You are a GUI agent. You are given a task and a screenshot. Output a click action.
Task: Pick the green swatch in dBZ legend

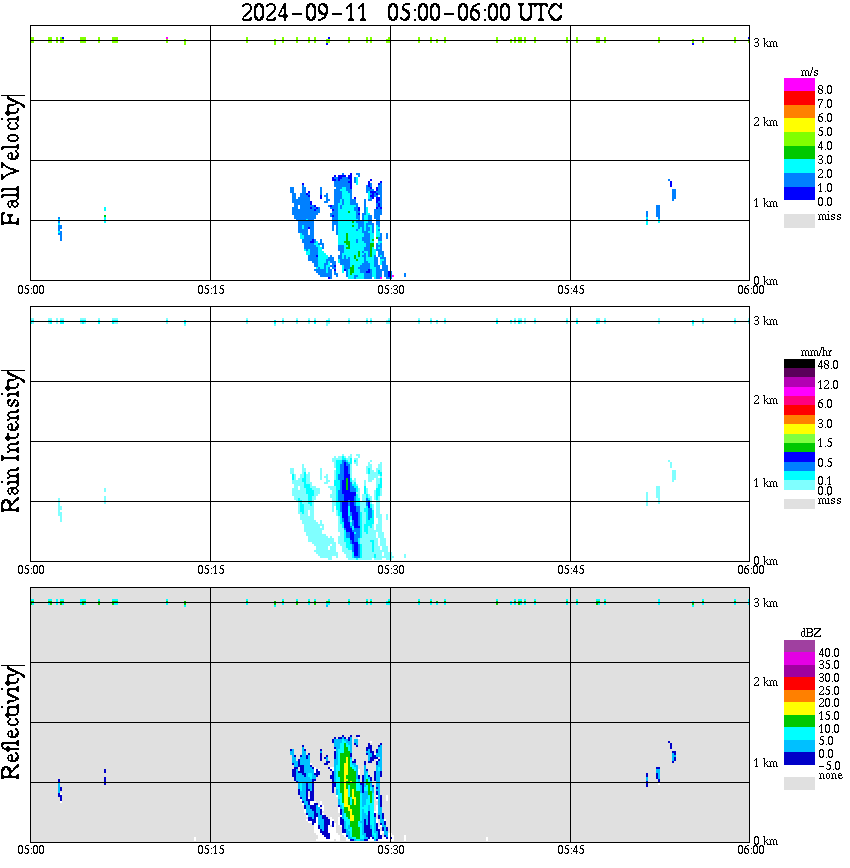(x=799, y=721)
